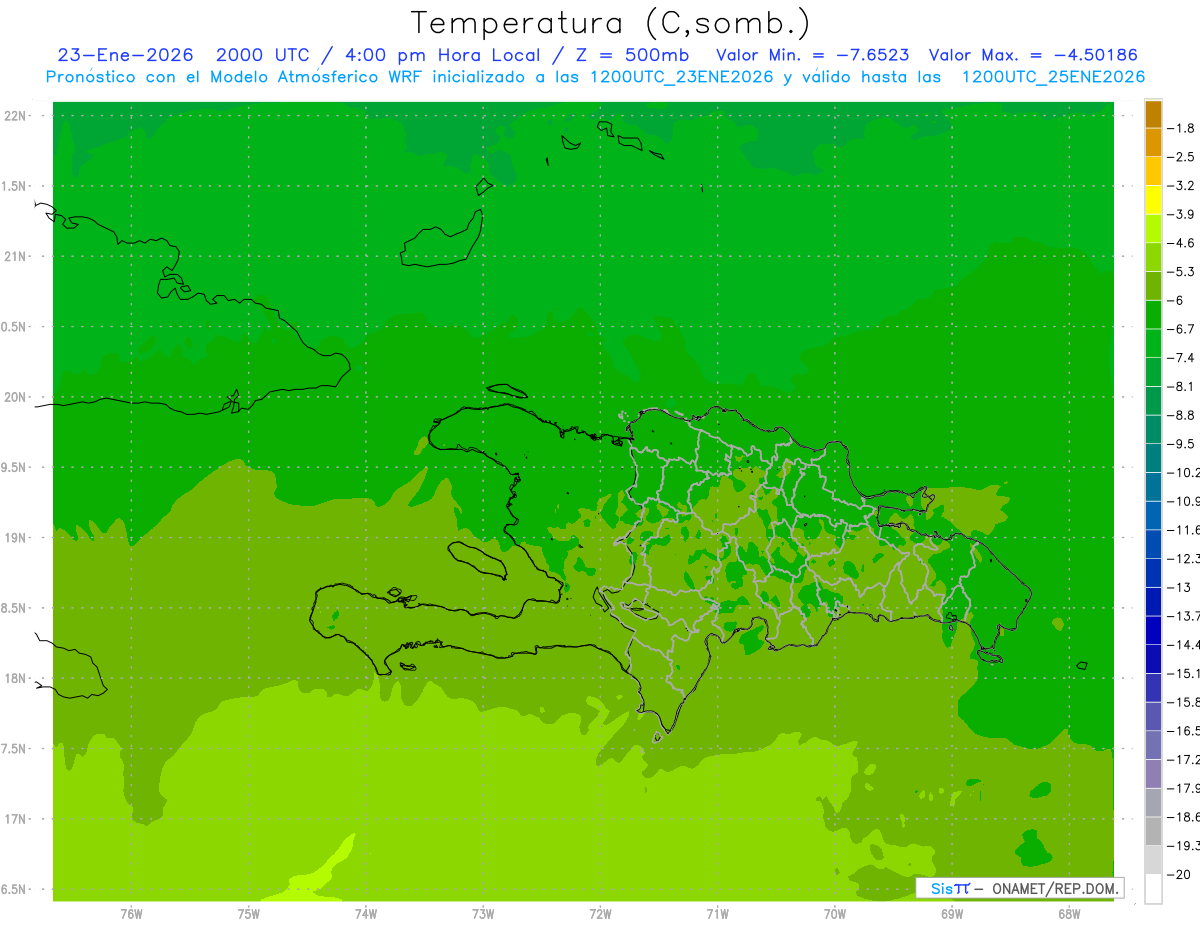The height and width of the screenshot is (927, 1200).
Task: Select the gray swatch between -18.6 and -19.3
Action: point(1153,830)
